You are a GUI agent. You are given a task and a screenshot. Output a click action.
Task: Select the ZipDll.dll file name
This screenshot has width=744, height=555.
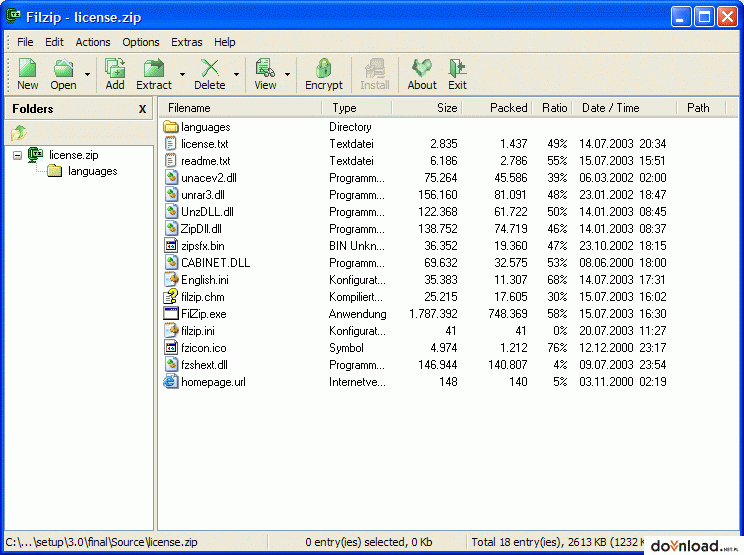click(201, 229)
